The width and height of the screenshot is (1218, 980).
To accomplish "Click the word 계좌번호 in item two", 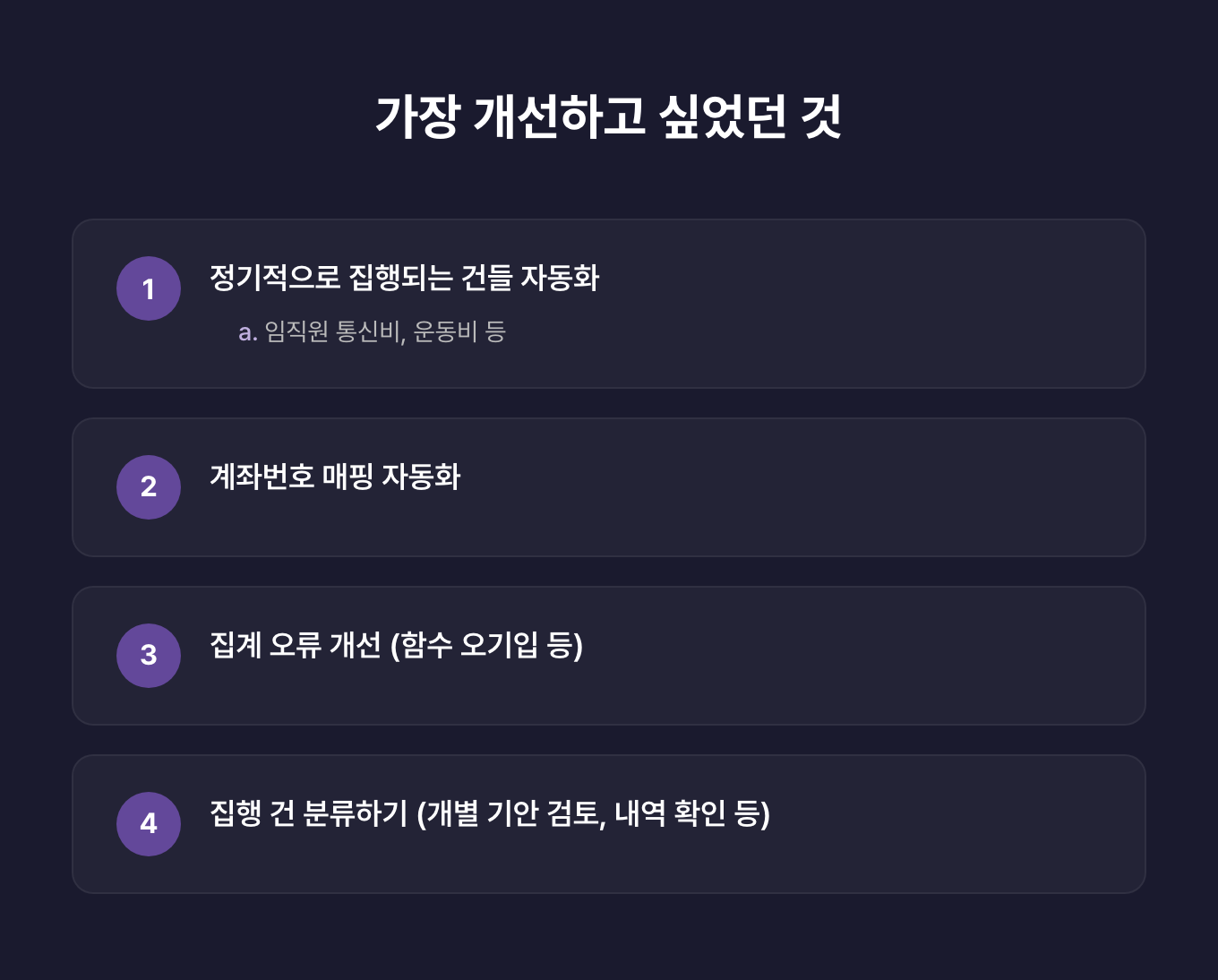I will [262, 477].
